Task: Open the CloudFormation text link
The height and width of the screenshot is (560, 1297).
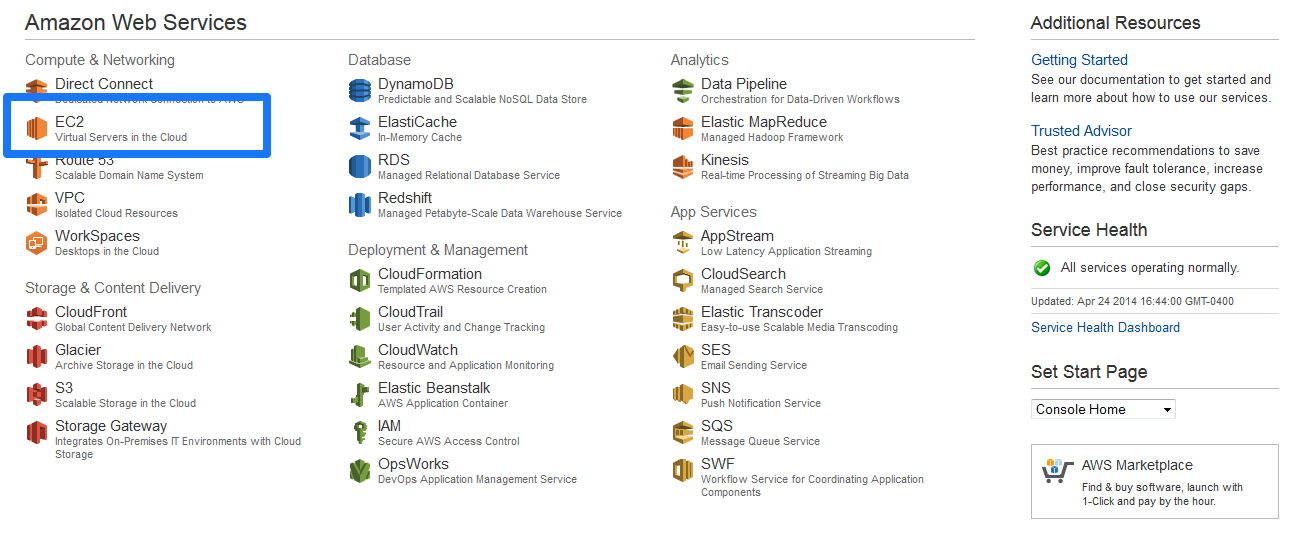Action: pyautogui.click(x=430, y=274)
